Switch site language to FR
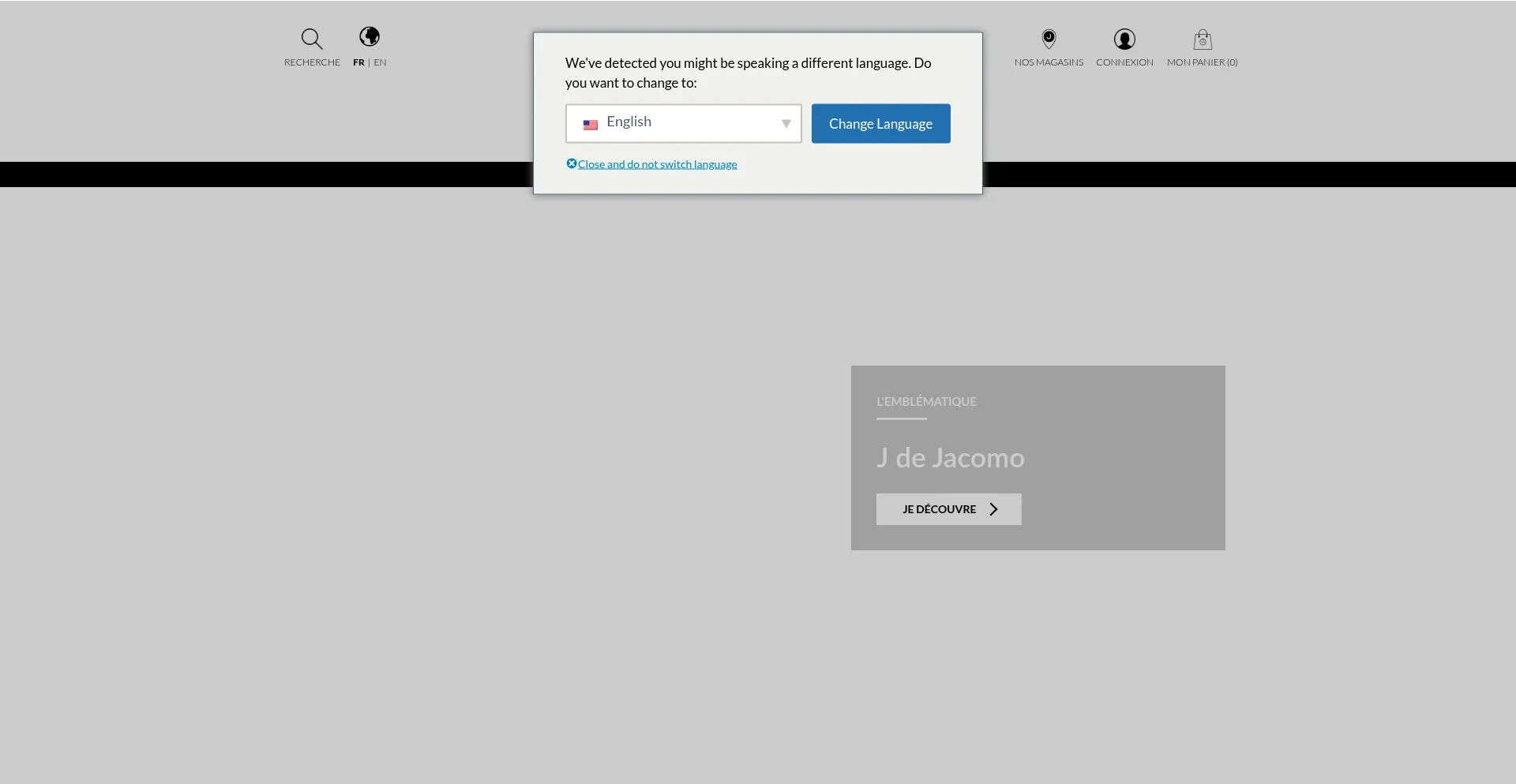 (x=358, y=62)
